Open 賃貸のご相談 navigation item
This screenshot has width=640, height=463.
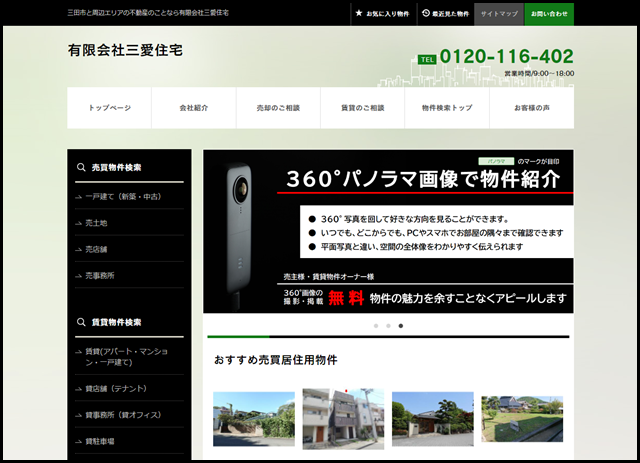tap(362, 108)
